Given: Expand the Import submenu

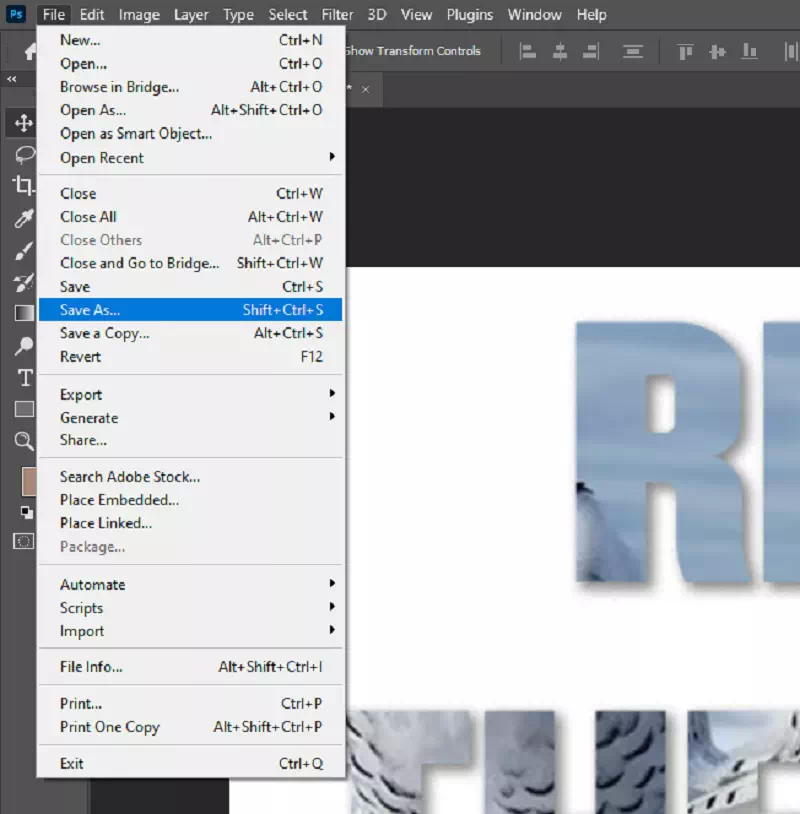Looking at the screenshot, I should pos(191,631).
